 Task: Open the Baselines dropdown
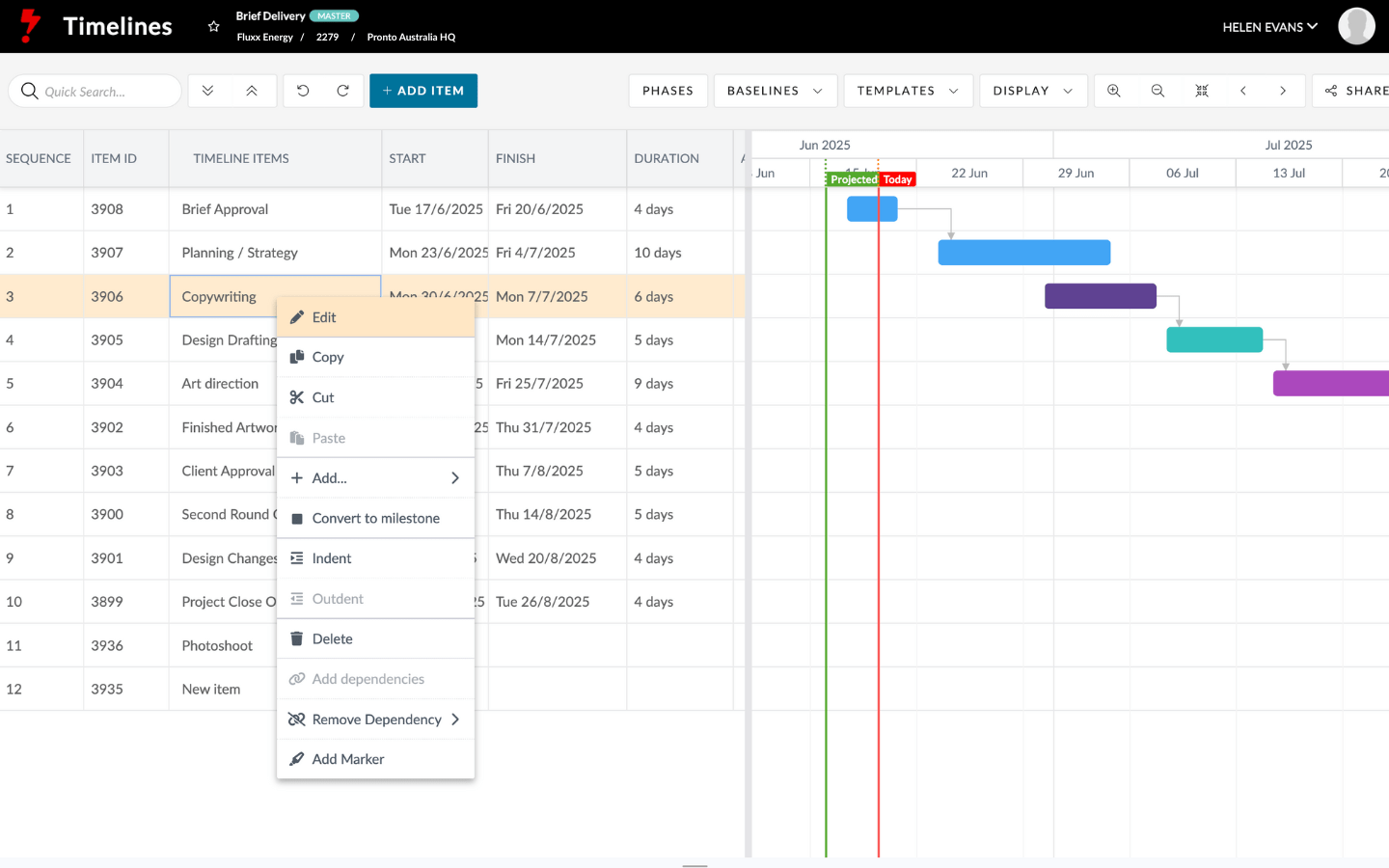click(x=776, y=91)
